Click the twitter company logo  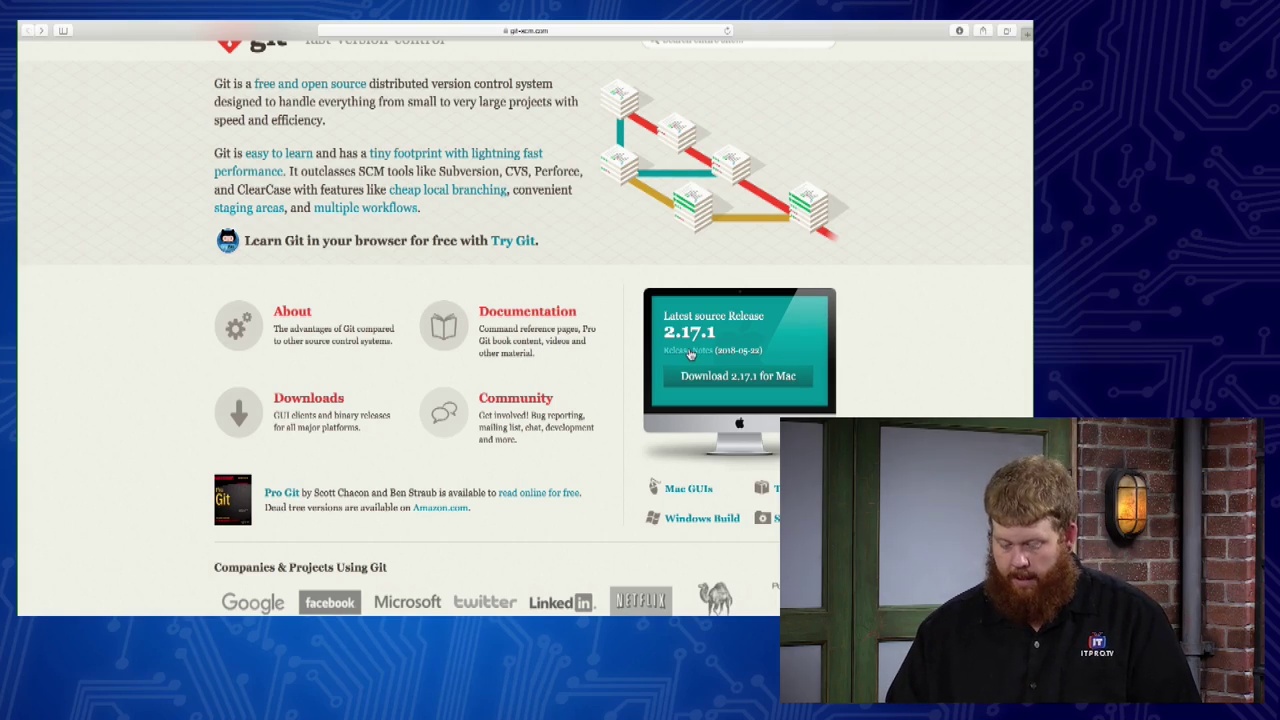pyautogui.click(x=485, y=602)
